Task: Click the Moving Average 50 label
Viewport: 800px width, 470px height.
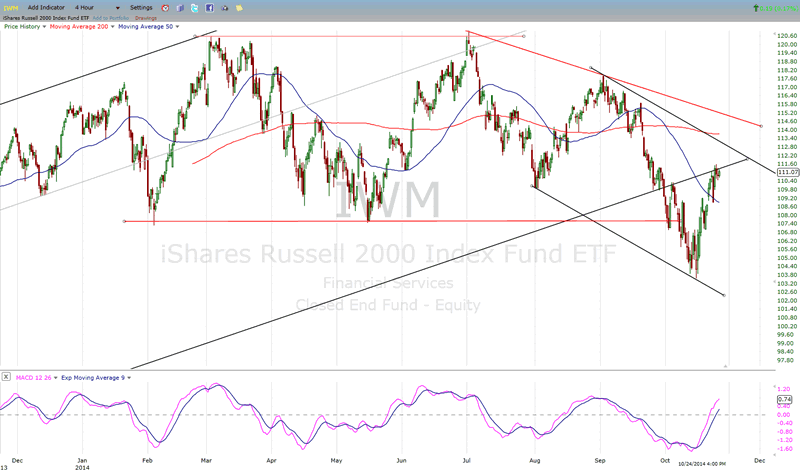Action: (x=145, y=27)
